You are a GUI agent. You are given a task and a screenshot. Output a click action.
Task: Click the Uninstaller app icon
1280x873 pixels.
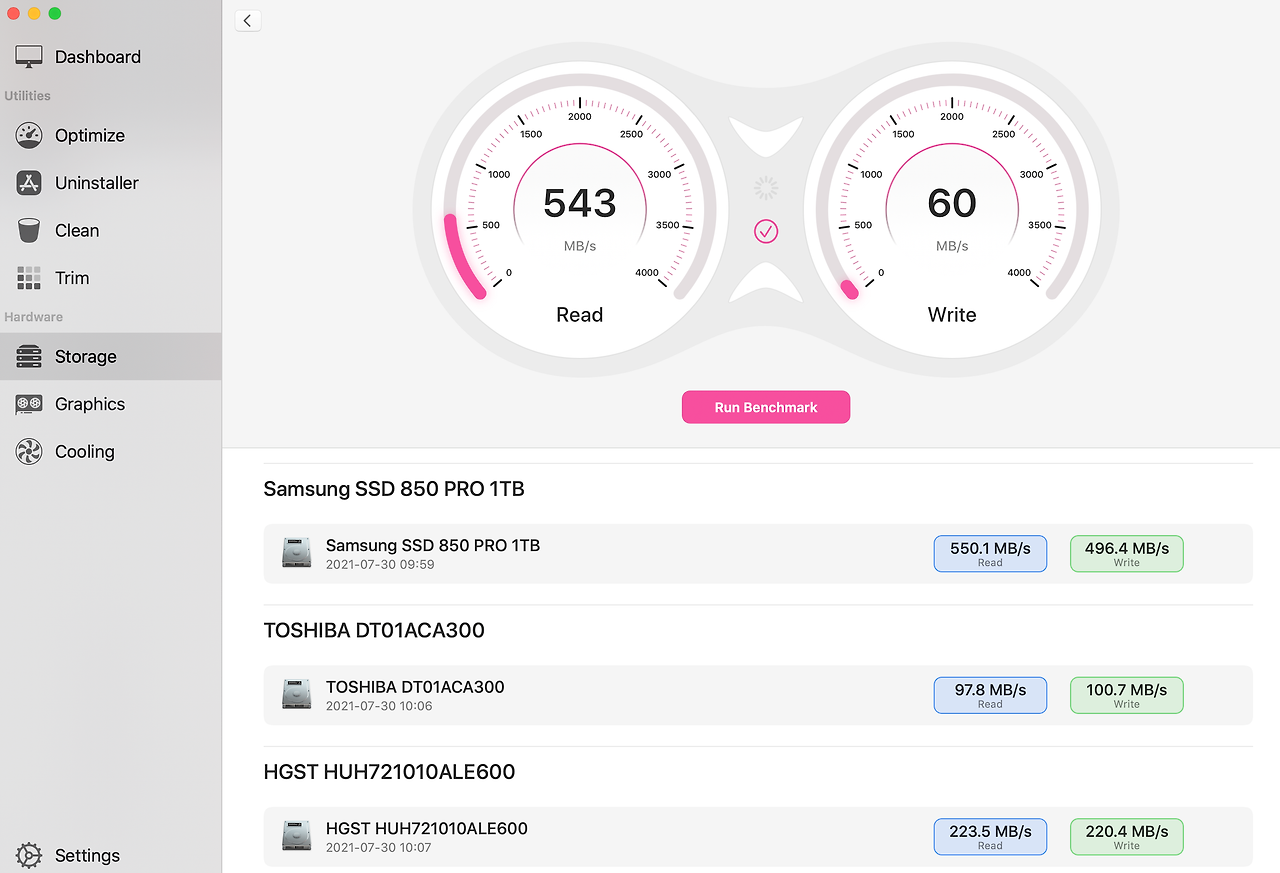coord(29,183)
